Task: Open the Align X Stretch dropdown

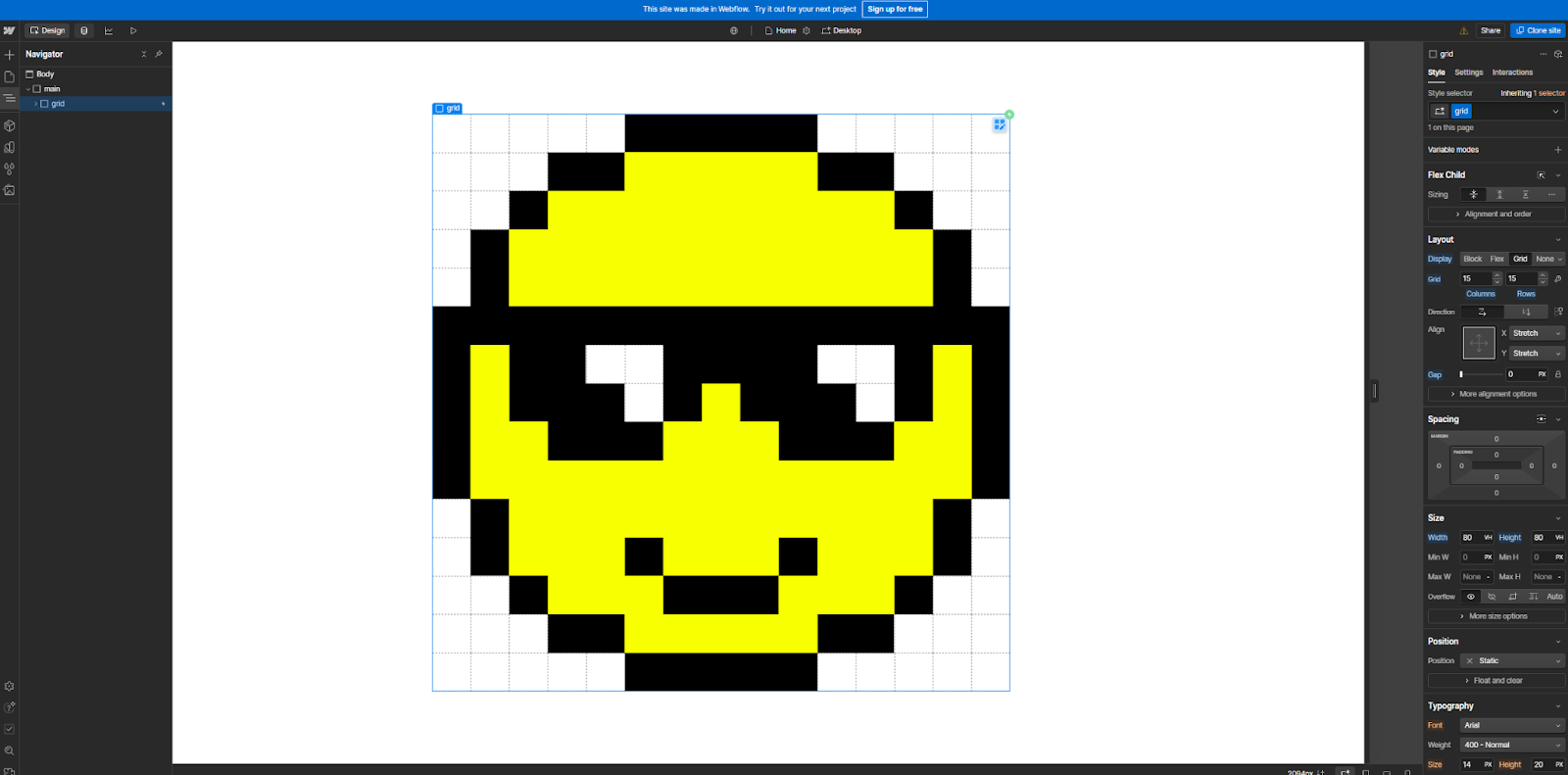Action: 1537,333
